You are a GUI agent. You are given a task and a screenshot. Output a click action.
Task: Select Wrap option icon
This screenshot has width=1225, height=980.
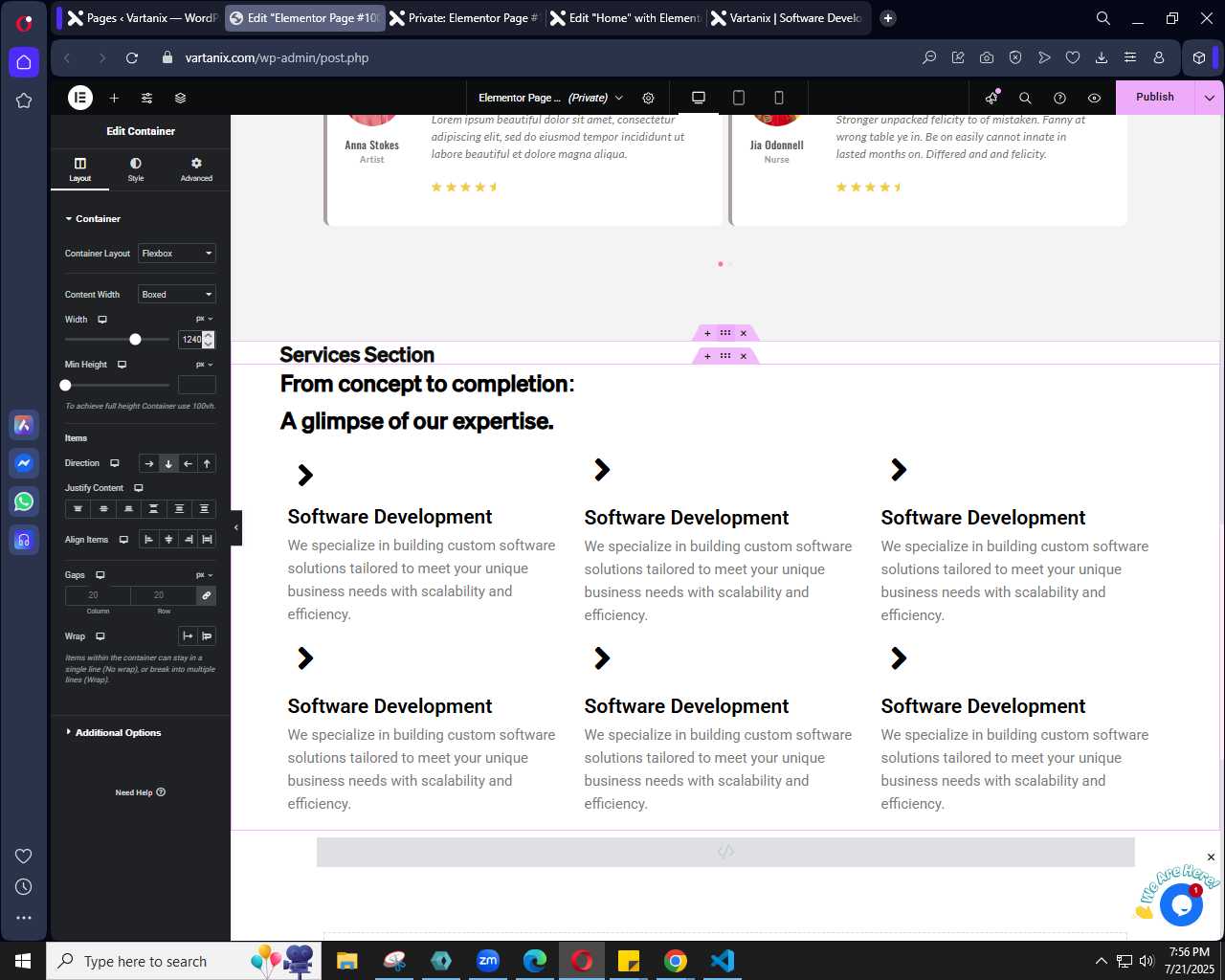(207, 636)
